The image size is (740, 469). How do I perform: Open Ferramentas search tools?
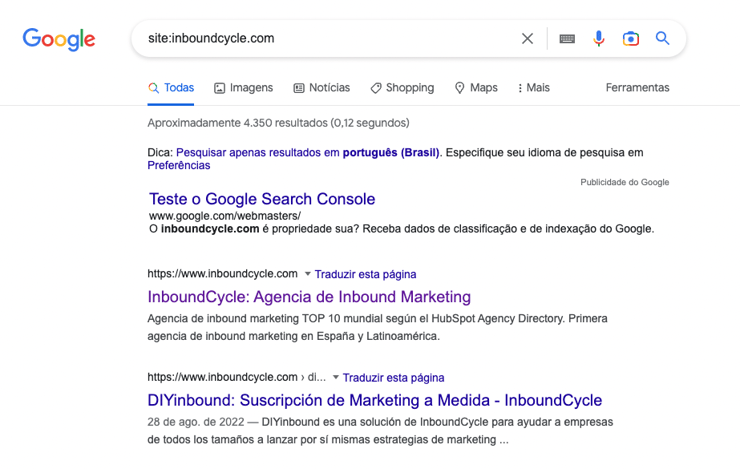tap(637, 88)
